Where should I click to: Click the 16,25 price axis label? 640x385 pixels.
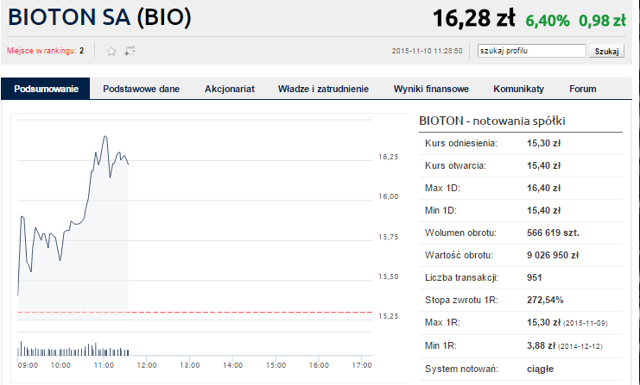tap(388, 157)
